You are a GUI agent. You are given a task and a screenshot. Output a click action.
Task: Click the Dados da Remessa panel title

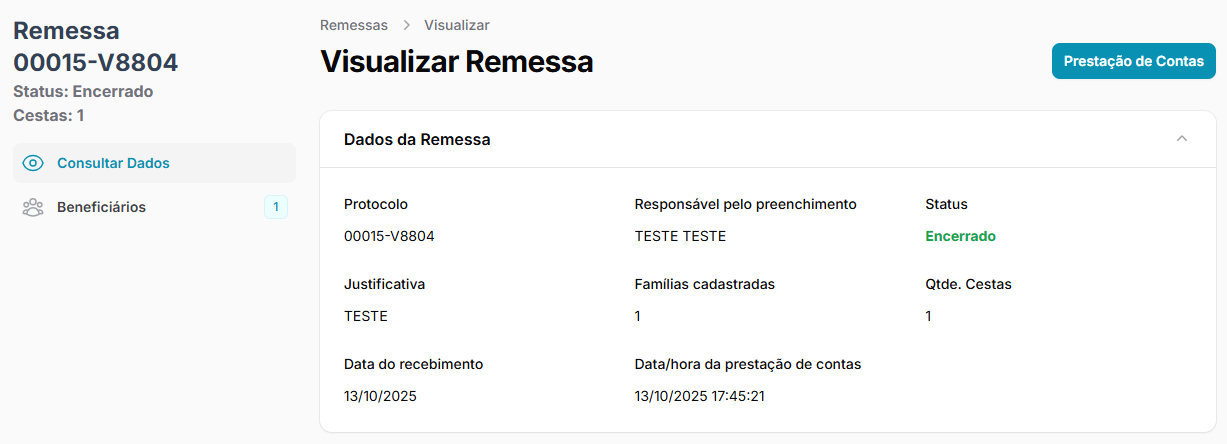(417, 140)
